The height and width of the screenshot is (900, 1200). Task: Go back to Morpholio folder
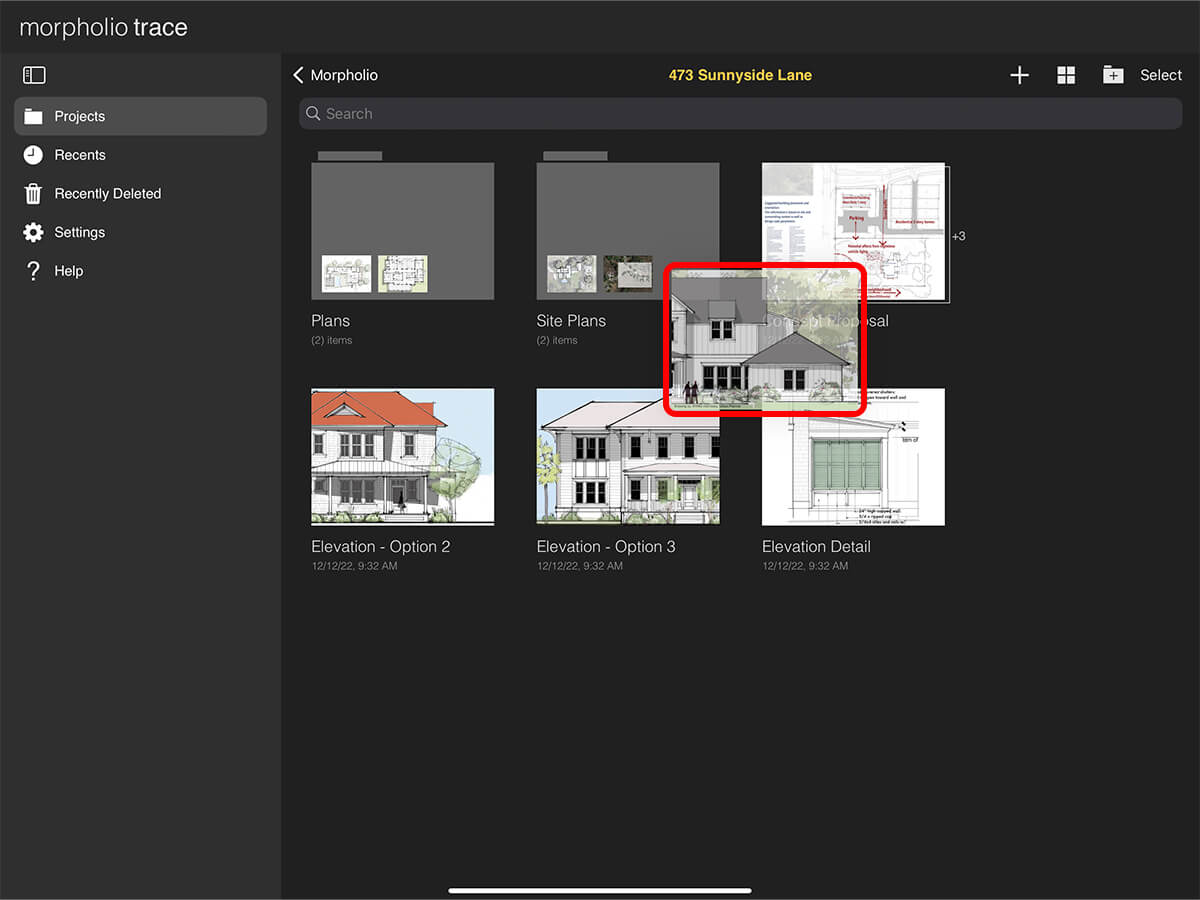tap(335, 75)
